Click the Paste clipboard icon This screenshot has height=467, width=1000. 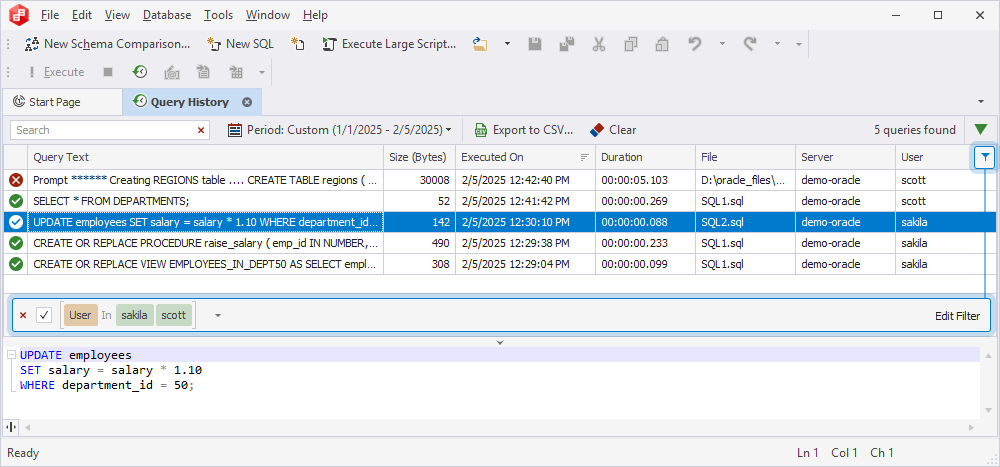[x=662, y=44]
